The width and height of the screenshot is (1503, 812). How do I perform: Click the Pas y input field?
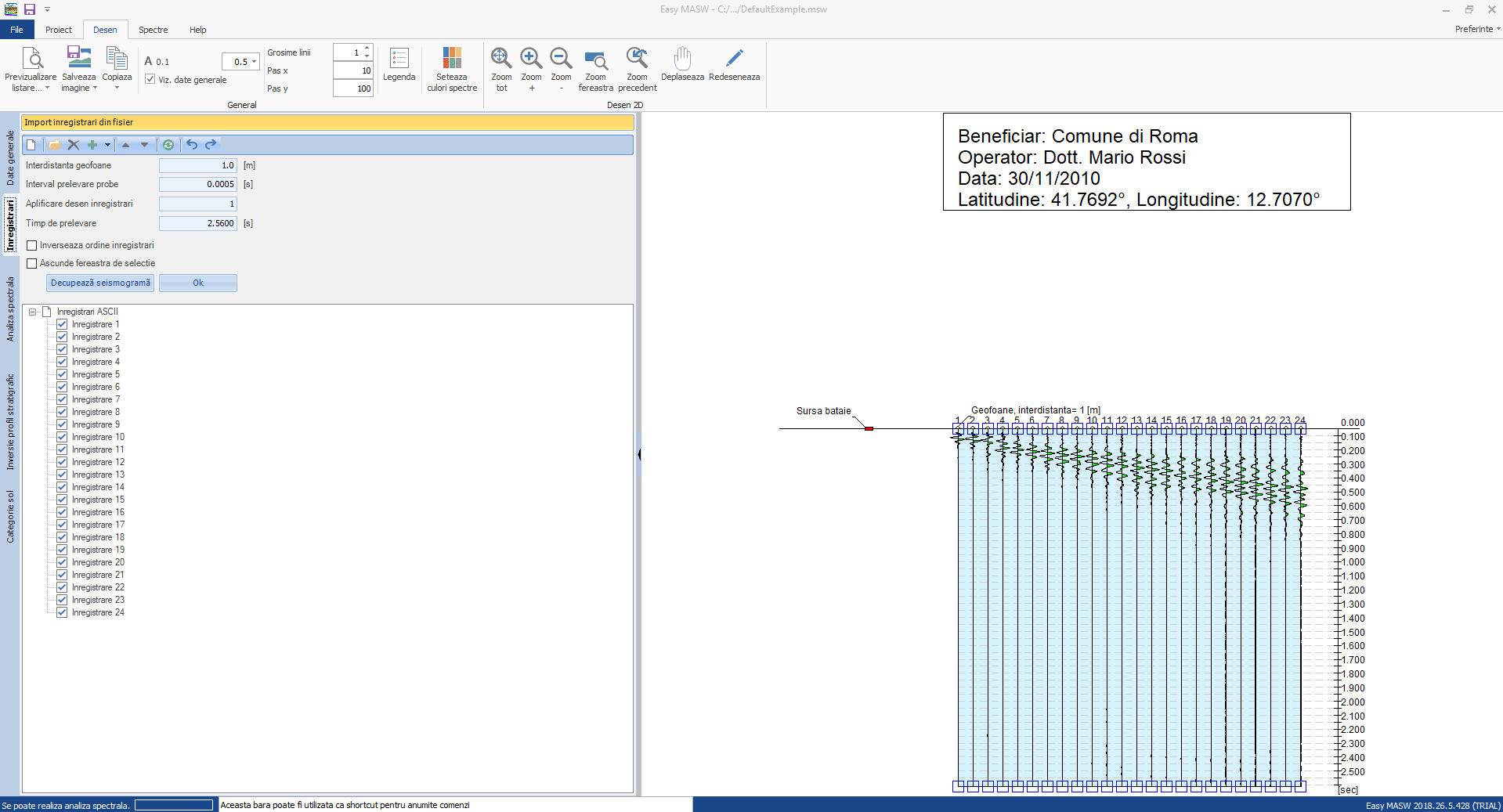click(353, 88)
